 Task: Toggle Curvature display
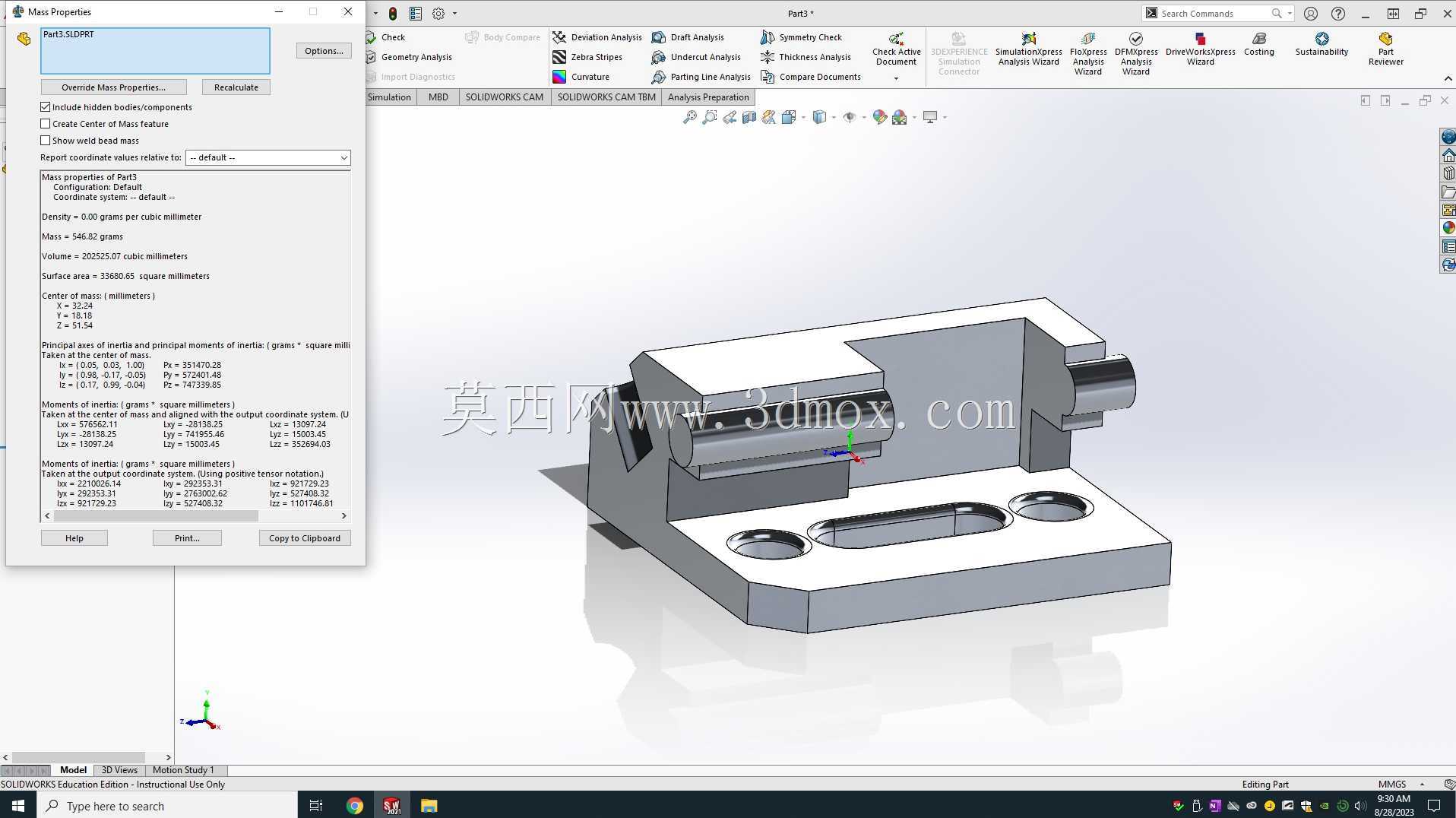581,77
